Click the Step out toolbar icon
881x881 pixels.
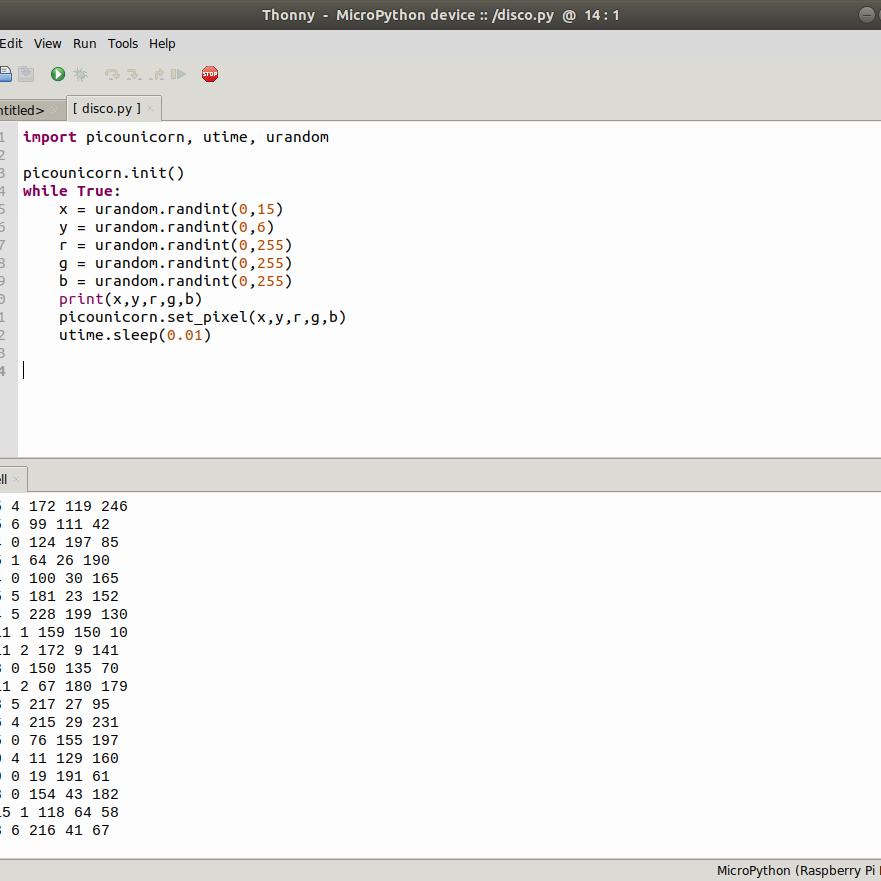(157, 74)
